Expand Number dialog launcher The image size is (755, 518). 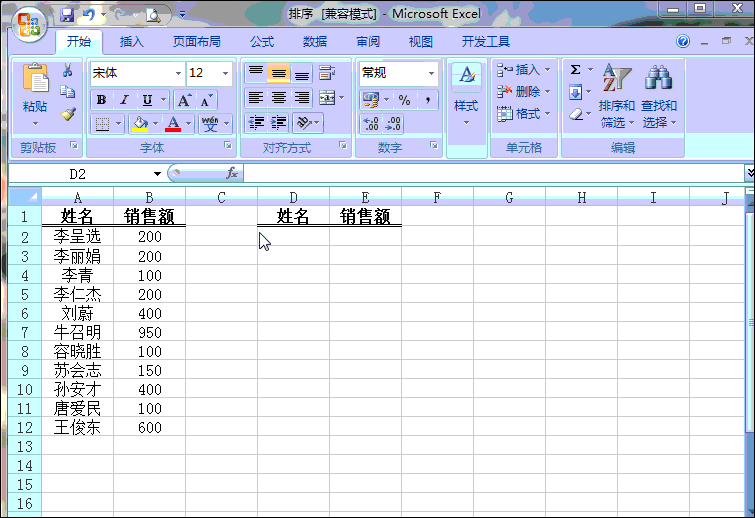[x=433, y=145]
